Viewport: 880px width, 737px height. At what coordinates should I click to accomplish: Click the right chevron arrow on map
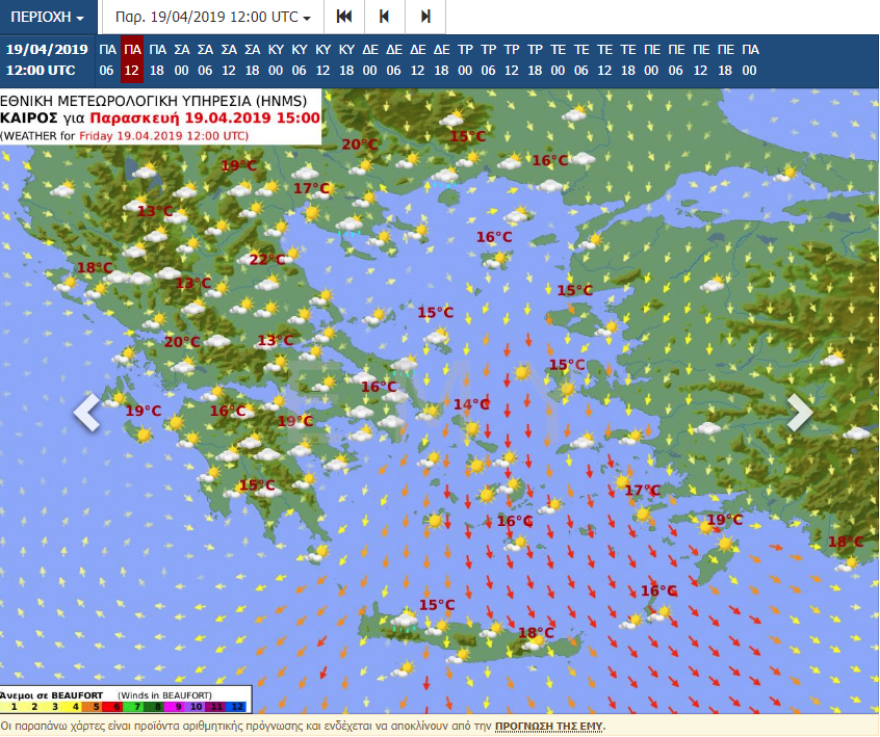[800, 412]
